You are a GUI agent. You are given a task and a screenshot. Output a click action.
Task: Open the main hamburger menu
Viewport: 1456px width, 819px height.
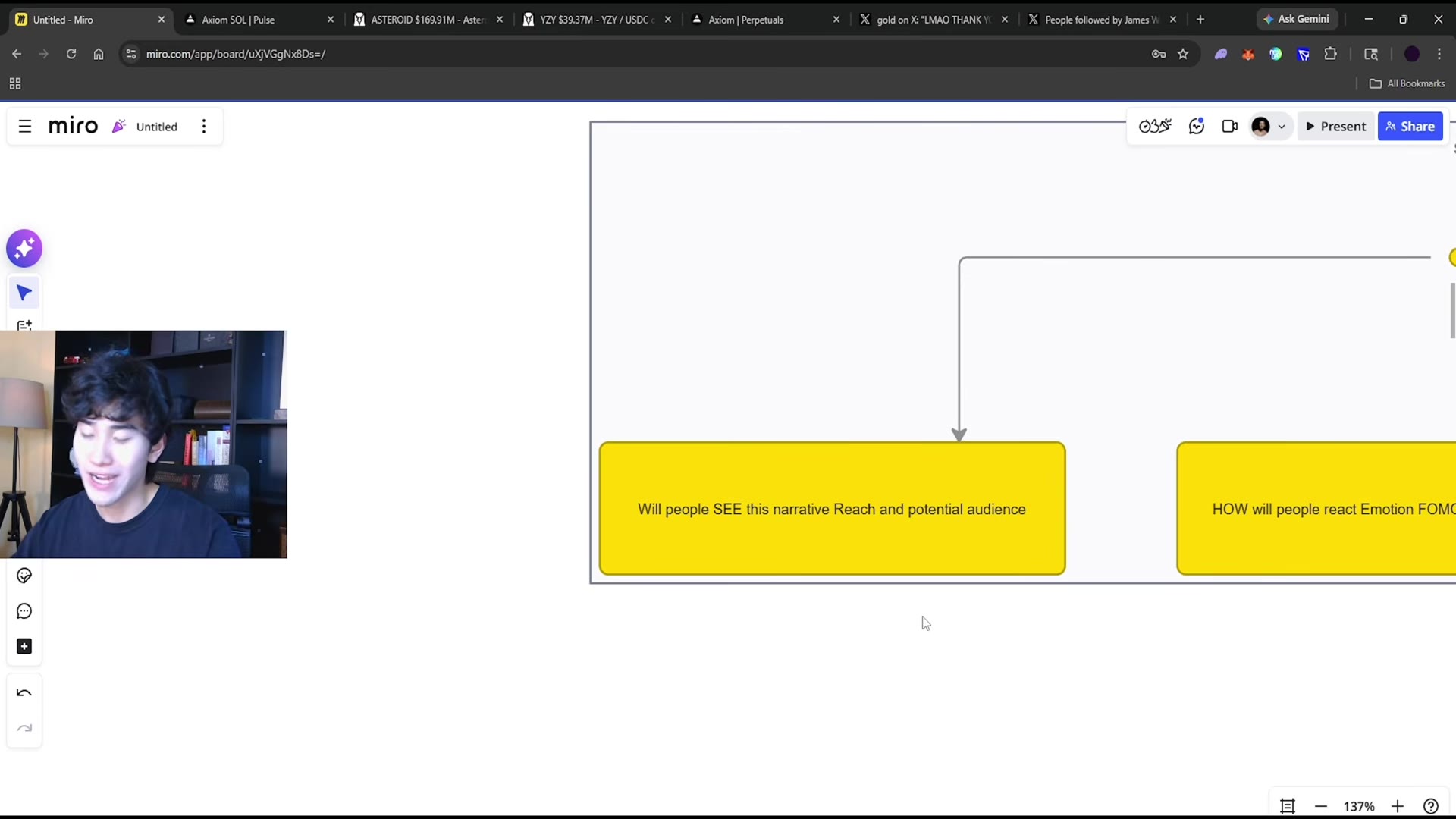25,127
